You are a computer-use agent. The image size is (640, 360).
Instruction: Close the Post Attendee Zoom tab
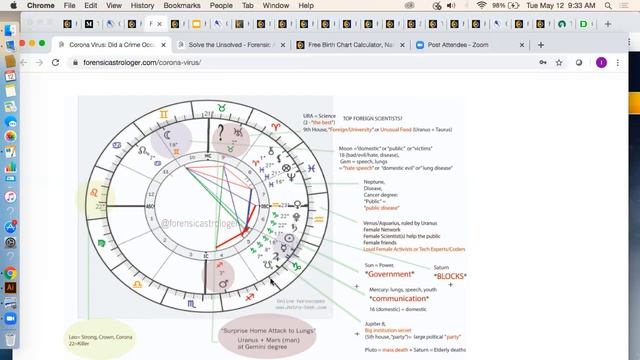[522, 45]
